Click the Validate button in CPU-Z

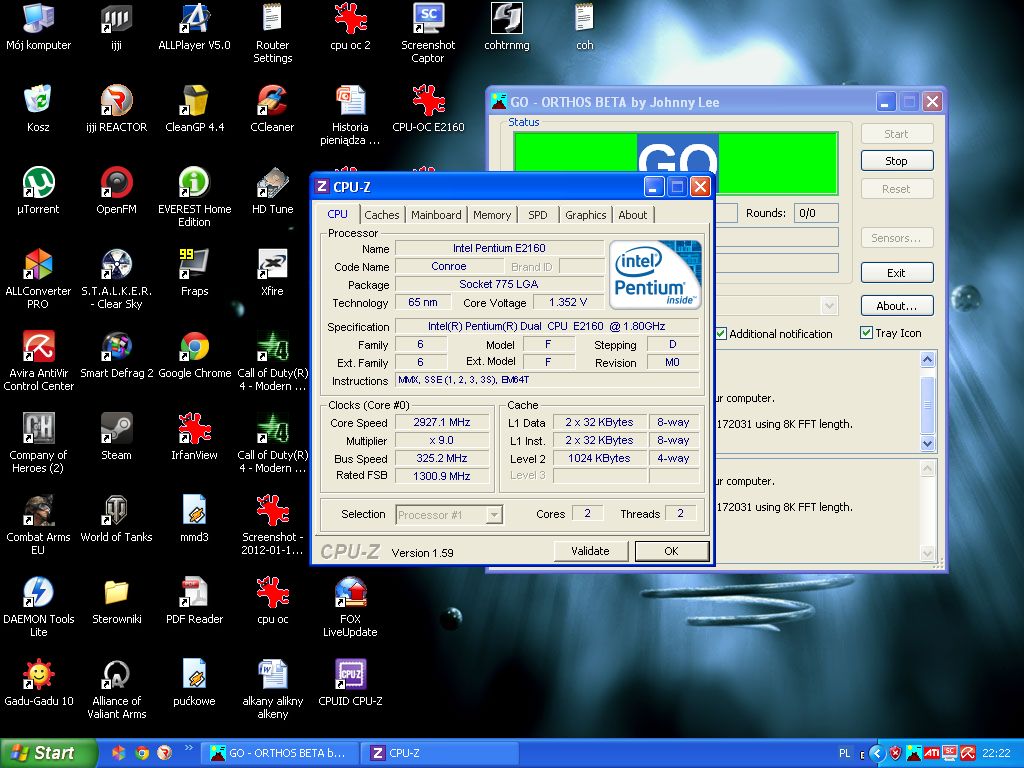click(590, 551)
